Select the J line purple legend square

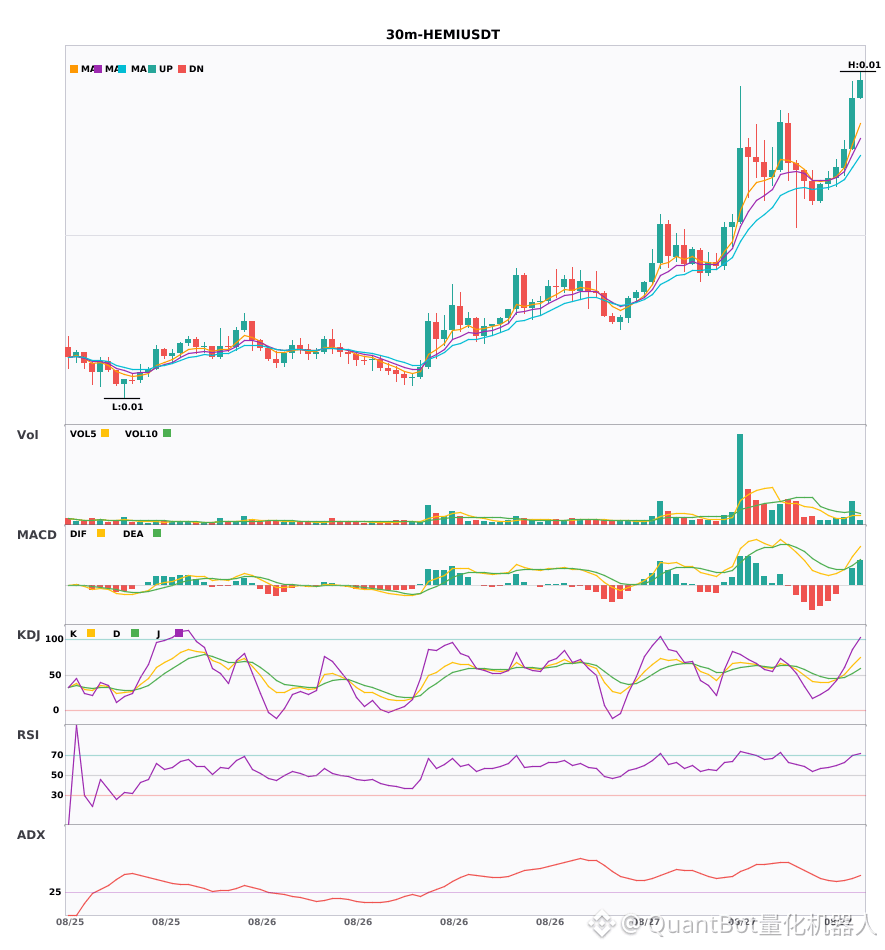[179, 633]
